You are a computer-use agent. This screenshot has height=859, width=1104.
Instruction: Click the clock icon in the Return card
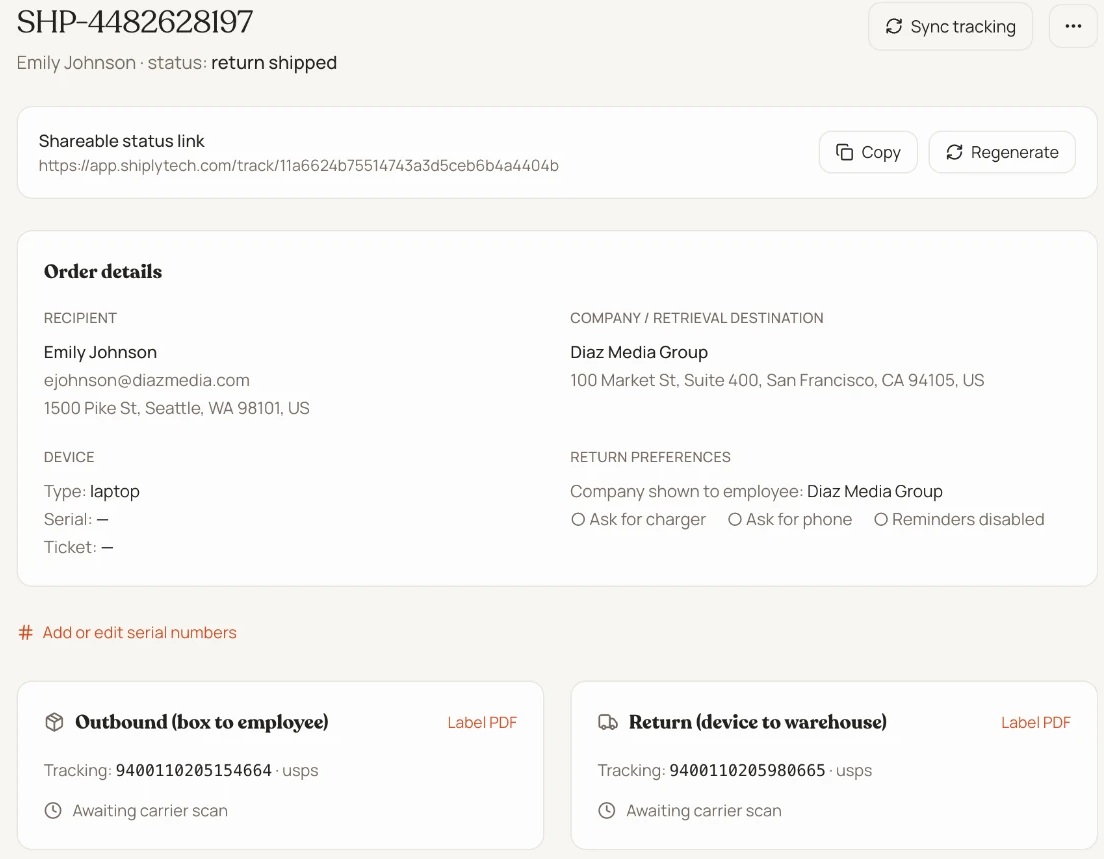606,810
